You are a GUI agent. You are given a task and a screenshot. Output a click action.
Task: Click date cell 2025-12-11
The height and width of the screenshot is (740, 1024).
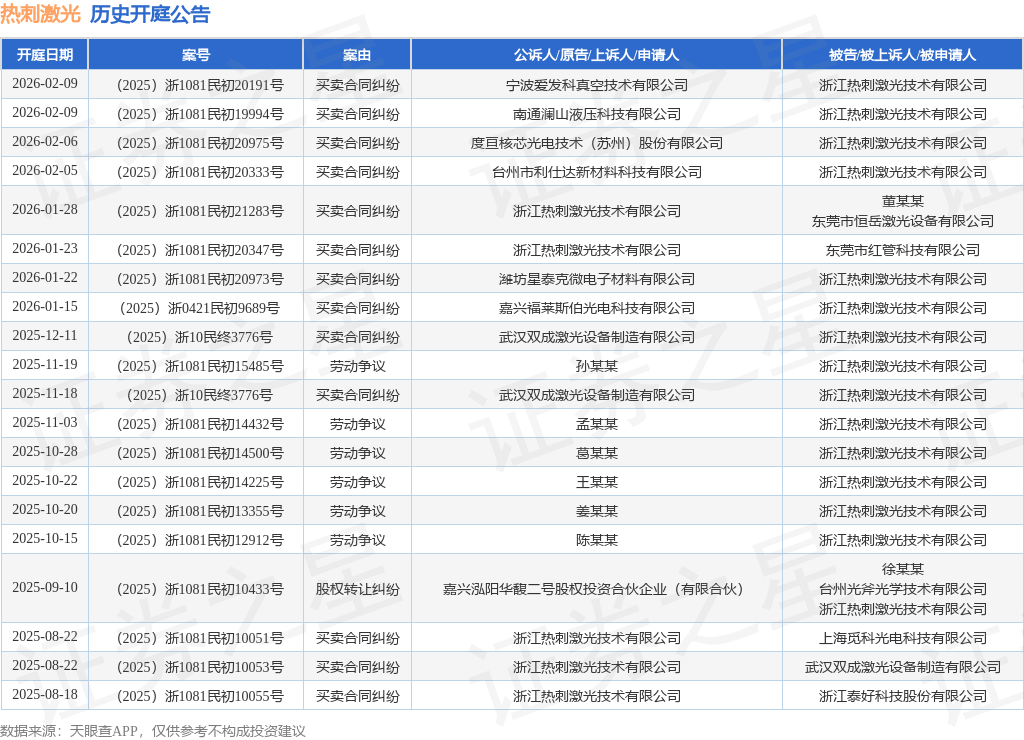click(x=45, y=336)
